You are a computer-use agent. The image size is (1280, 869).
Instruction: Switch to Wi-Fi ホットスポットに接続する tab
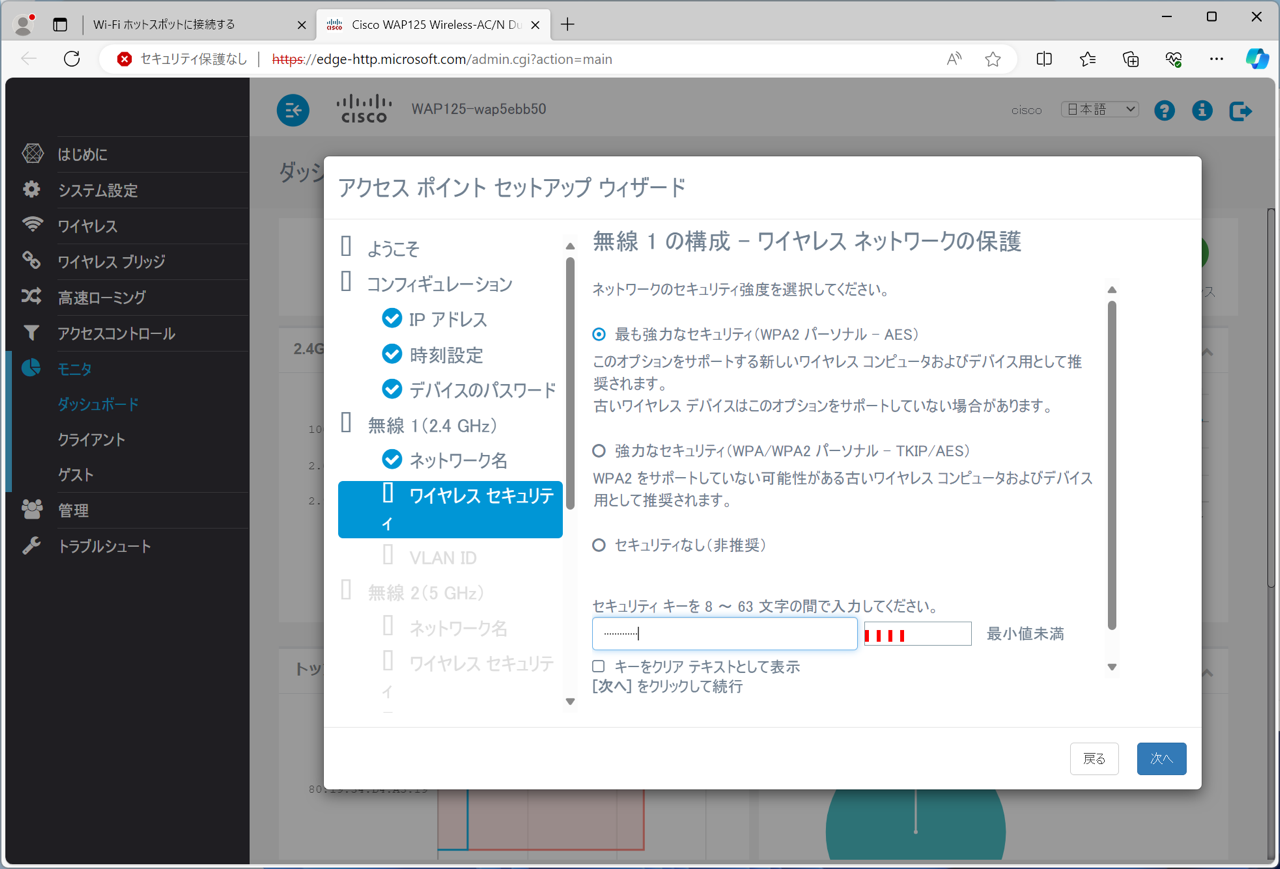(x=195, y=24)
